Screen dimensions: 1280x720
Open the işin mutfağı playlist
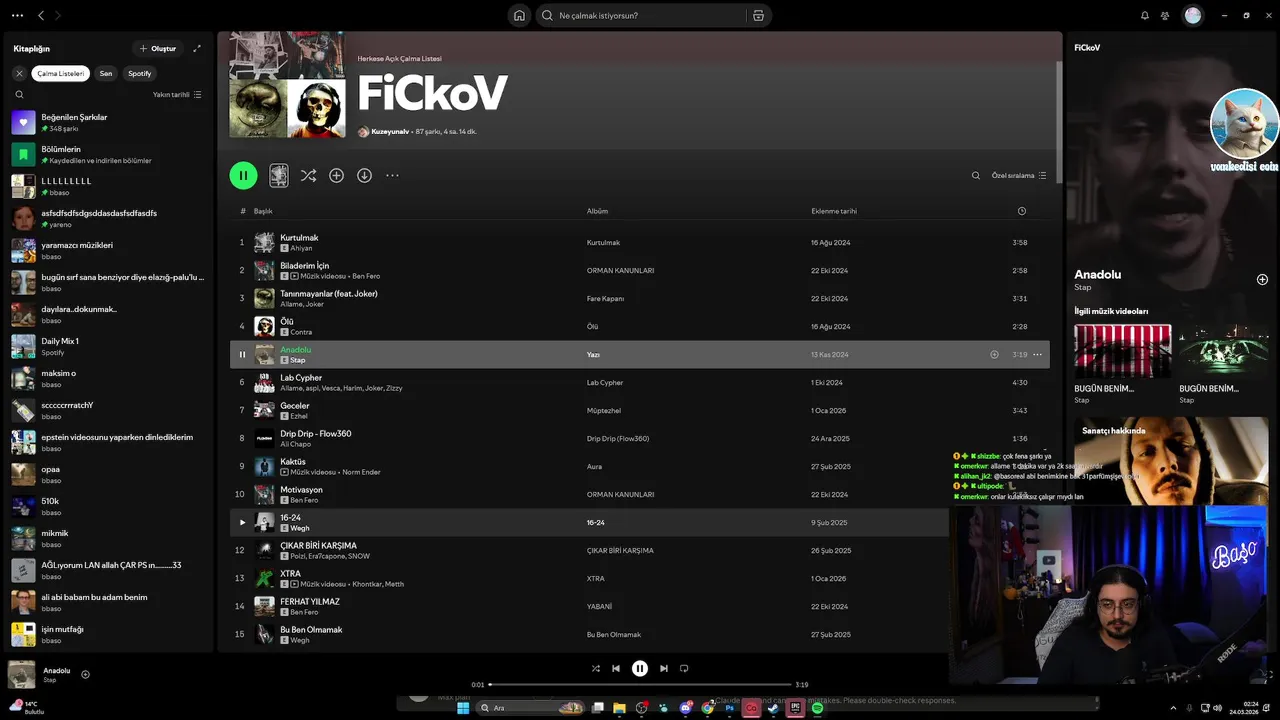[110, 634]
